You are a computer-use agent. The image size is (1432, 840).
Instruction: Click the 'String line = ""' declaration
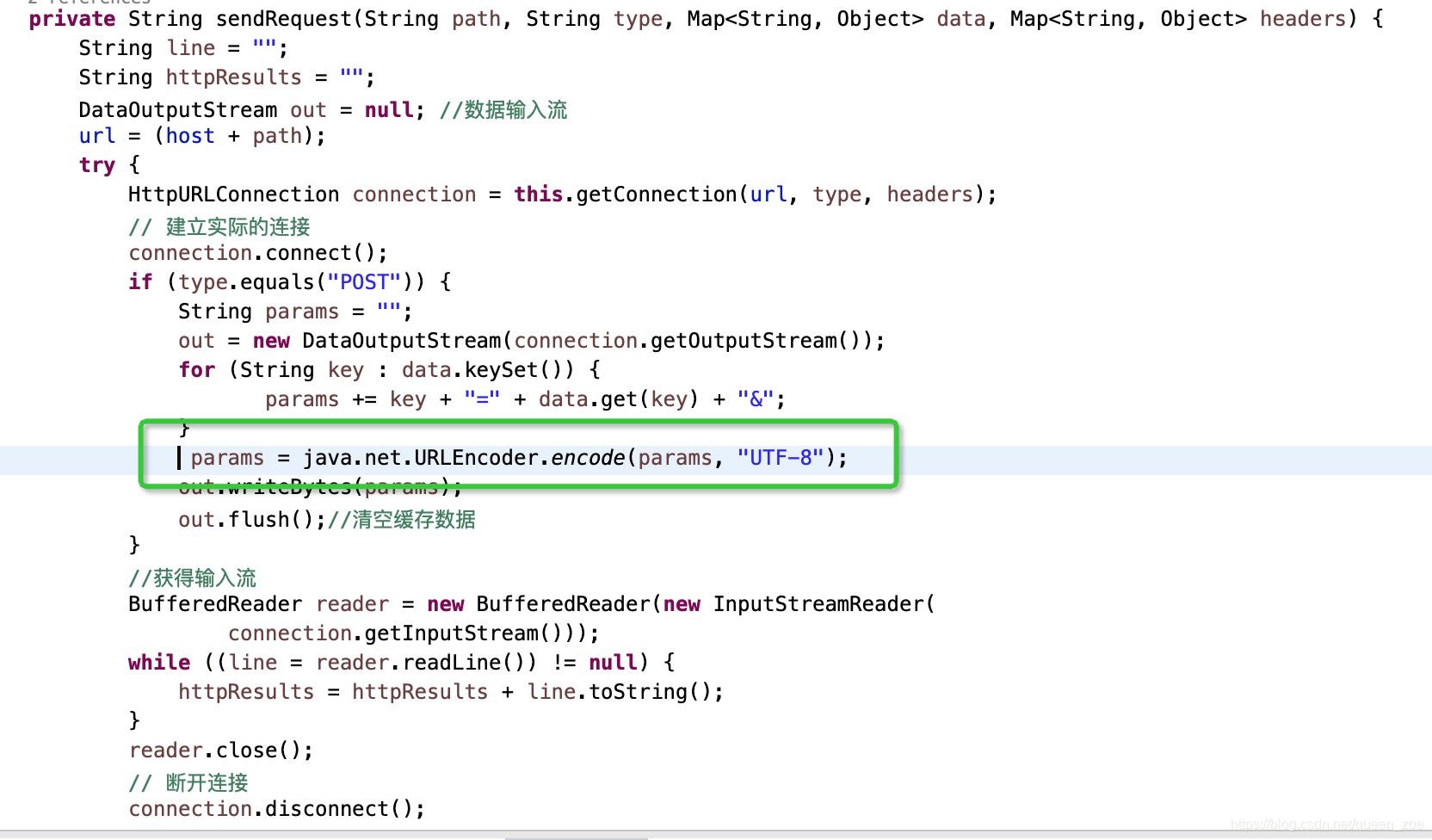pyautogui.click(x=183, y=48)
